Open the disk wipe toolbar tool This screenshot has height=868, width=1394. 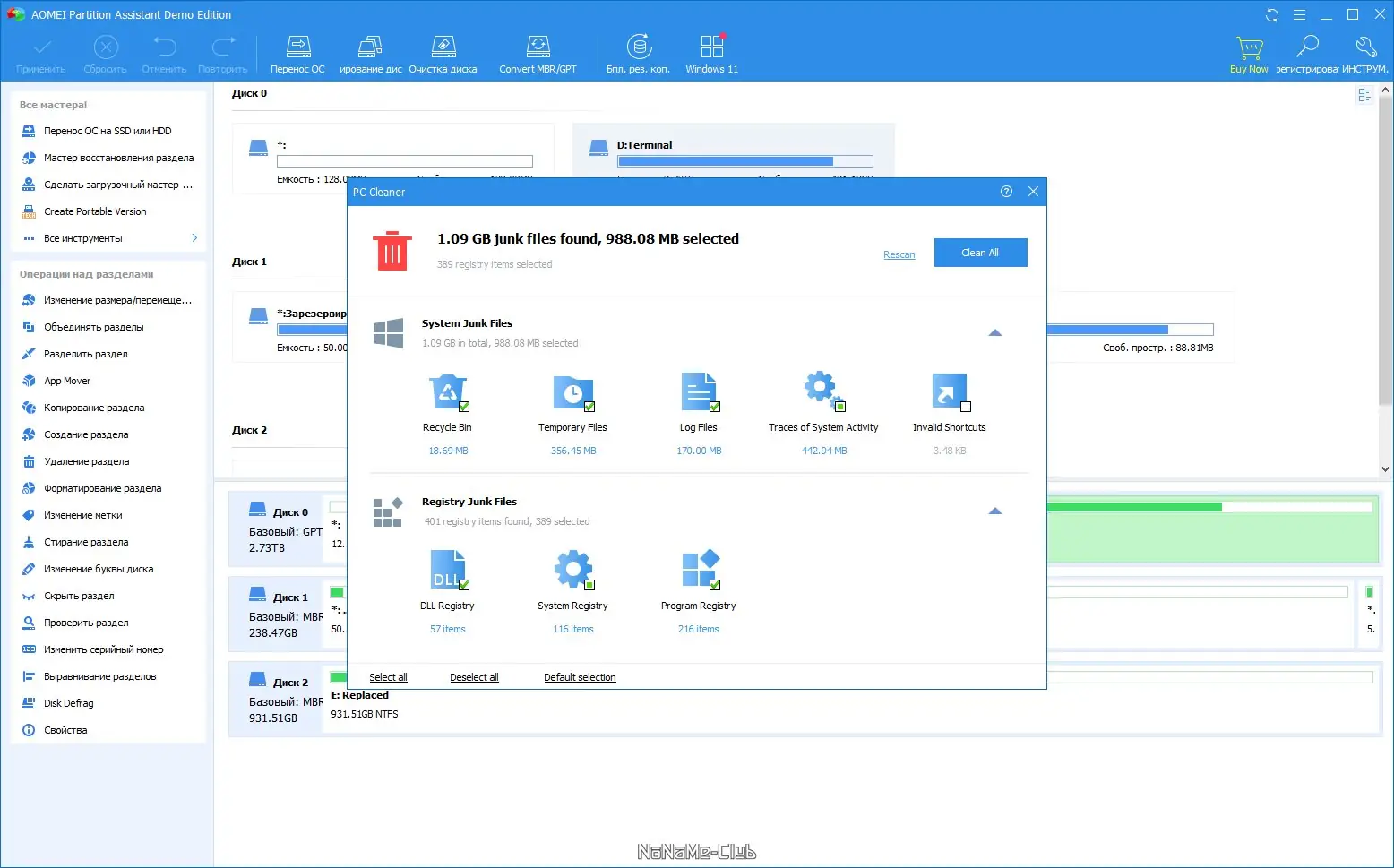click(443, 55)
